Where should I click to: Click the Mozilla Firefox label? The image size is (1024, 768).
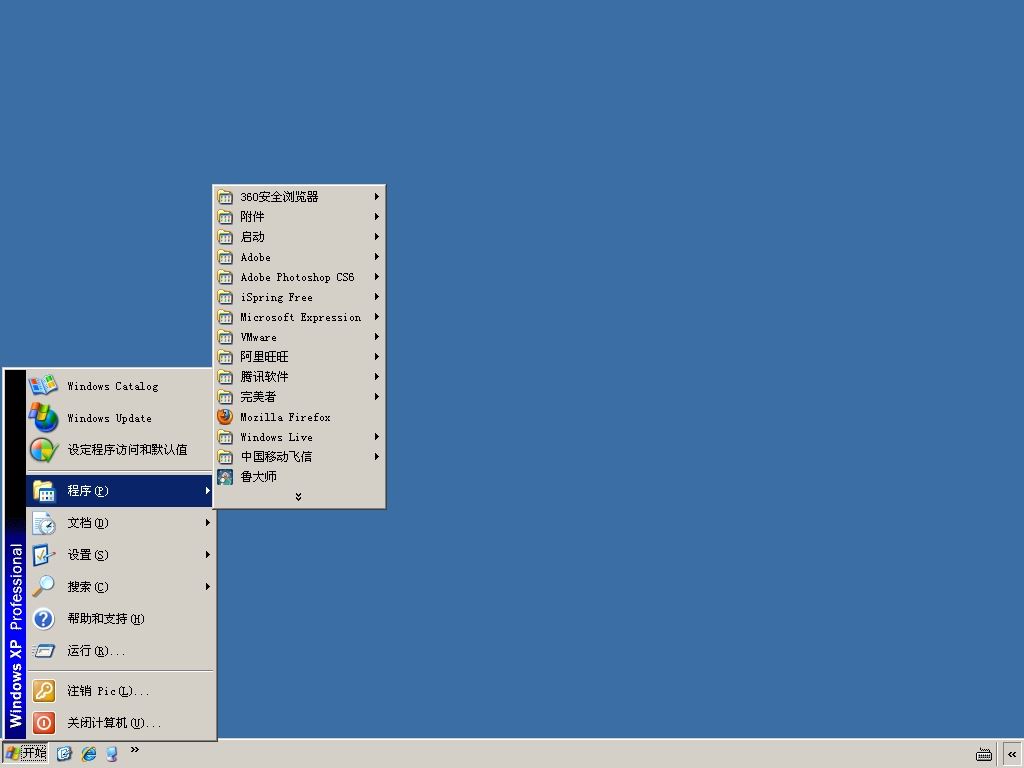point(285,417)
